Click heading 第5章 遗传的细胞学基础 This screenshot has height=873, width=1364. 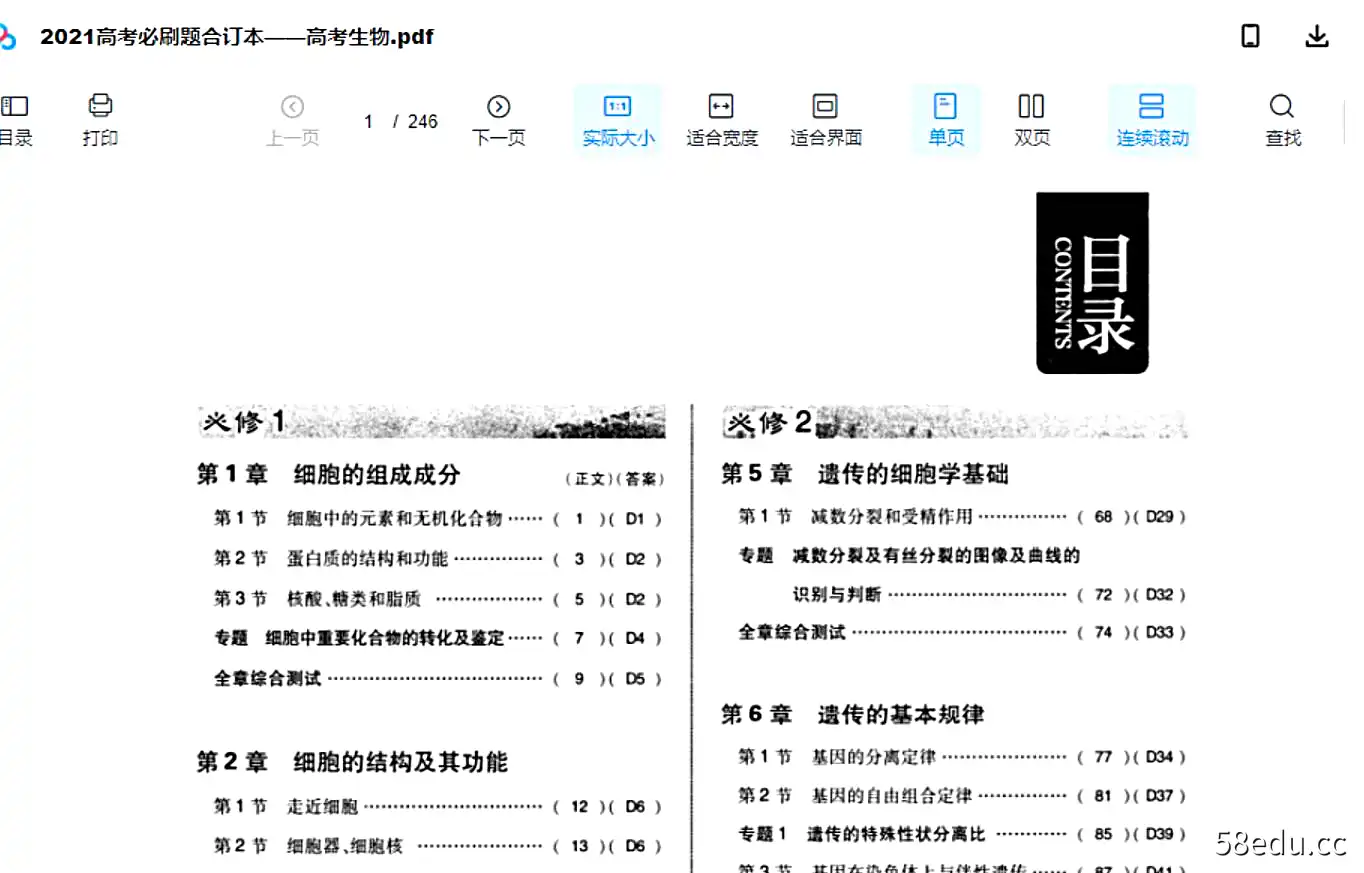coord(865,474)
